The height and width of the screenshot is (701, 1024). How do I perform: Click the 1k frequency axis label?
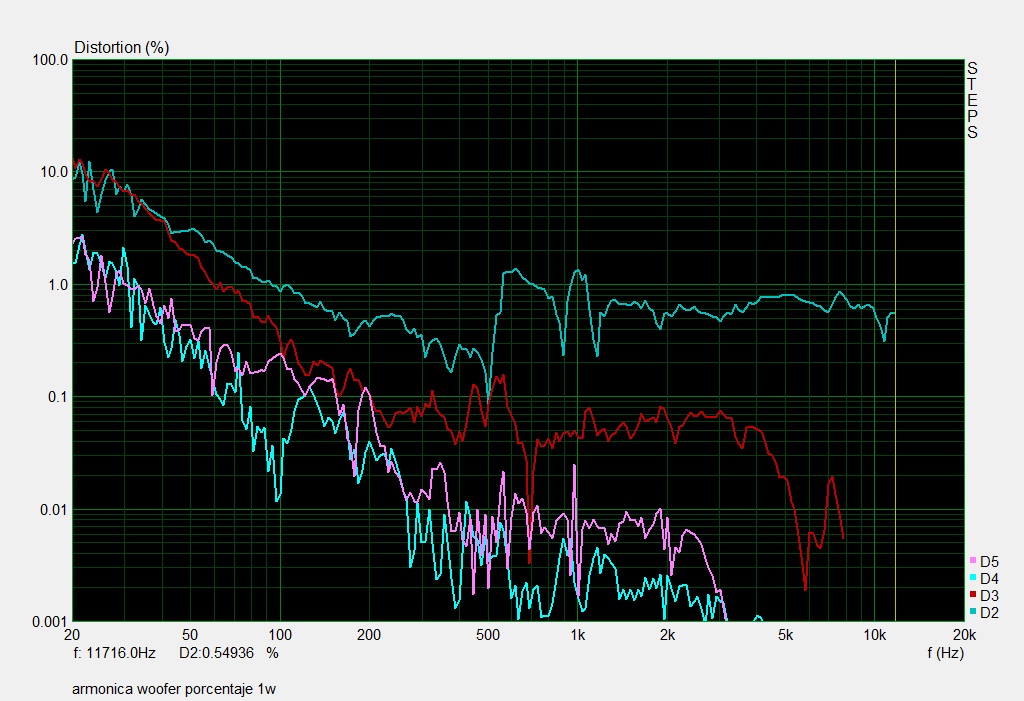577,635
